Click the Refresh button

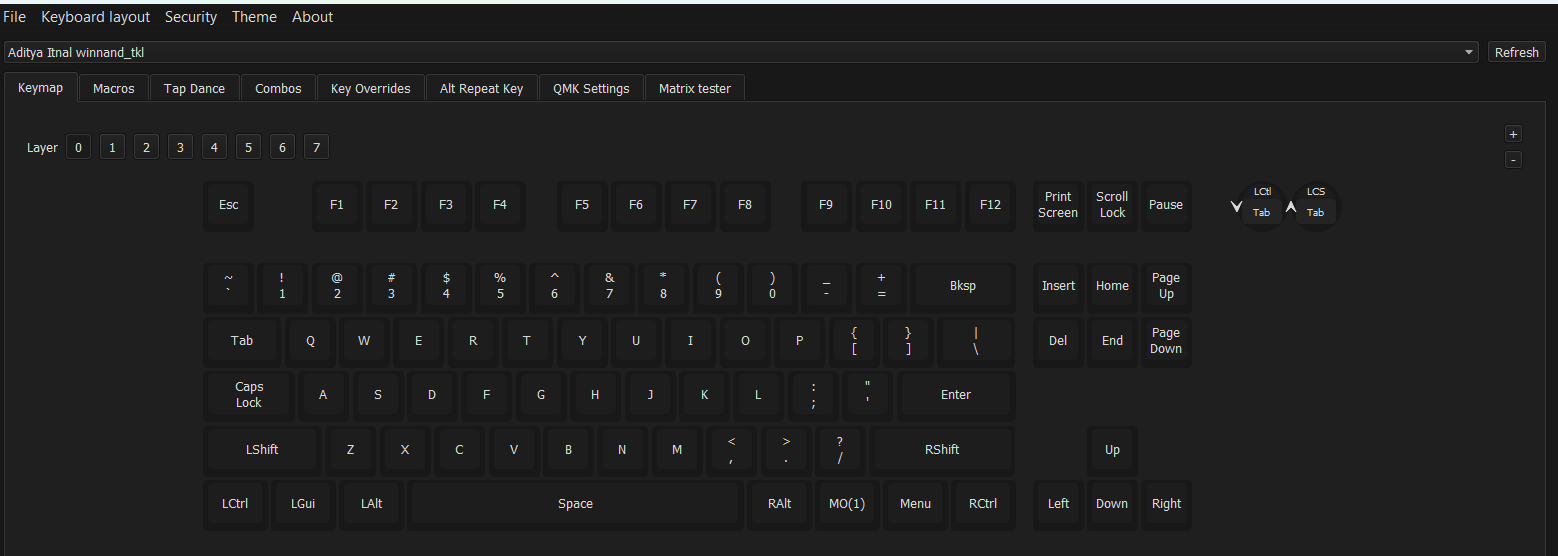(x=1516, y=52)
